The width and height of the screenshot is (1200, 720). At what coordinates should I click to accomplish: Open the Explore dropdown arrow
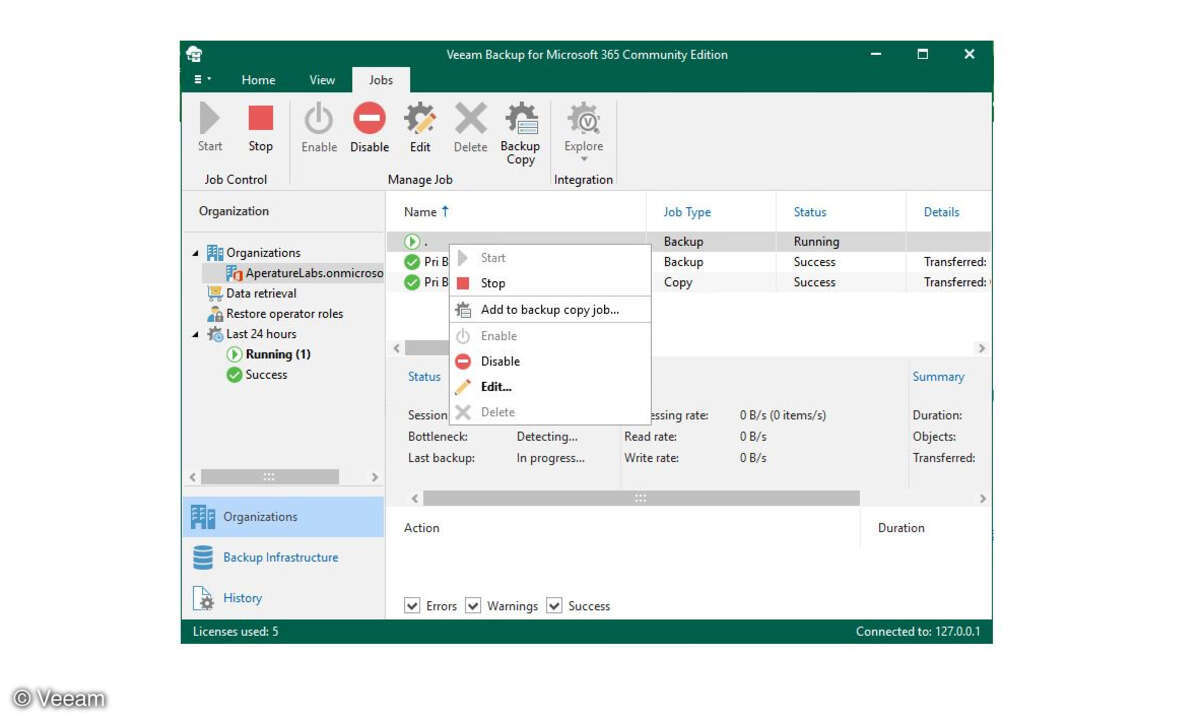(x=584, y=159)
